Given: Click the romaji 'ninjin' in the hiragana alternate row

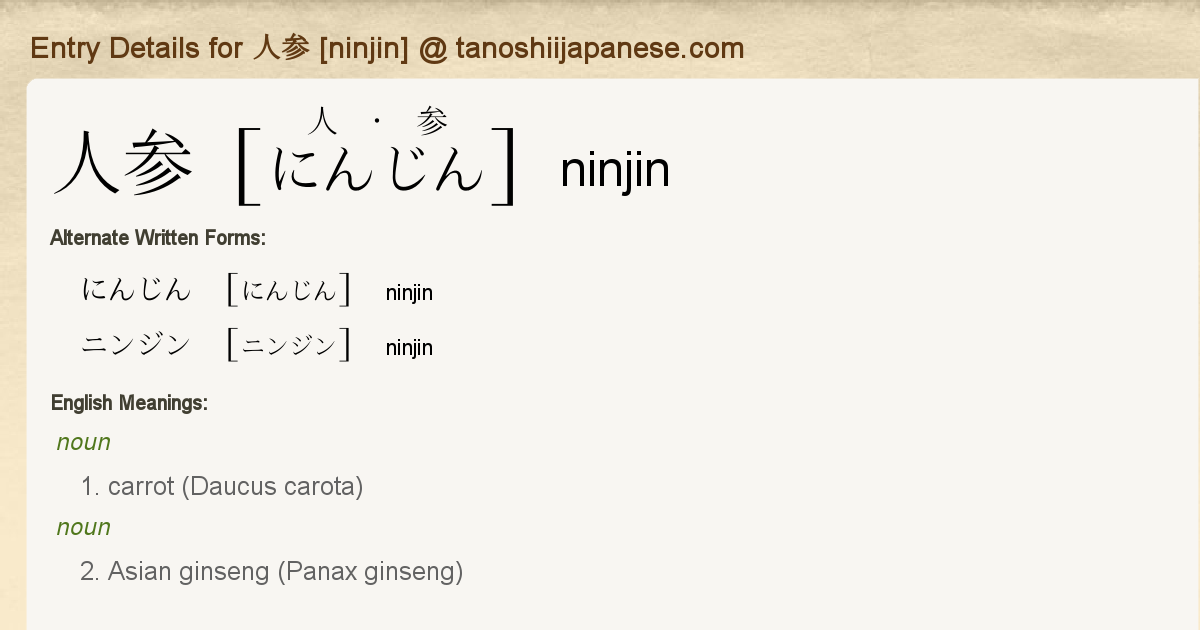Looking at the screenshot, I should (409, 293).
